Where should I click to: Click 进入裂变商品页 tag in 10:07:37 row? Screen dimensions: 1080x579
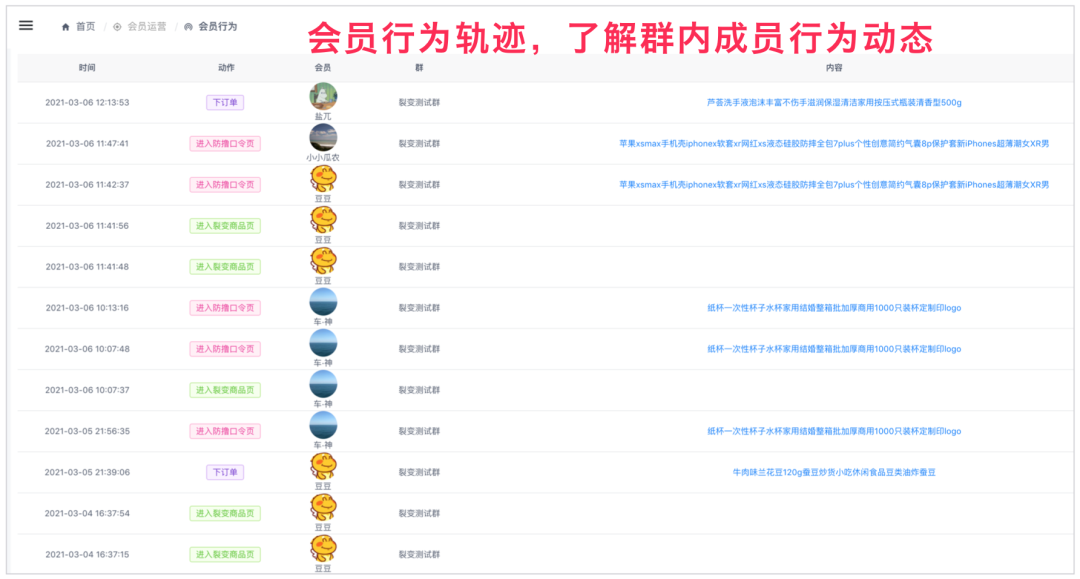(x=225, y=390)
